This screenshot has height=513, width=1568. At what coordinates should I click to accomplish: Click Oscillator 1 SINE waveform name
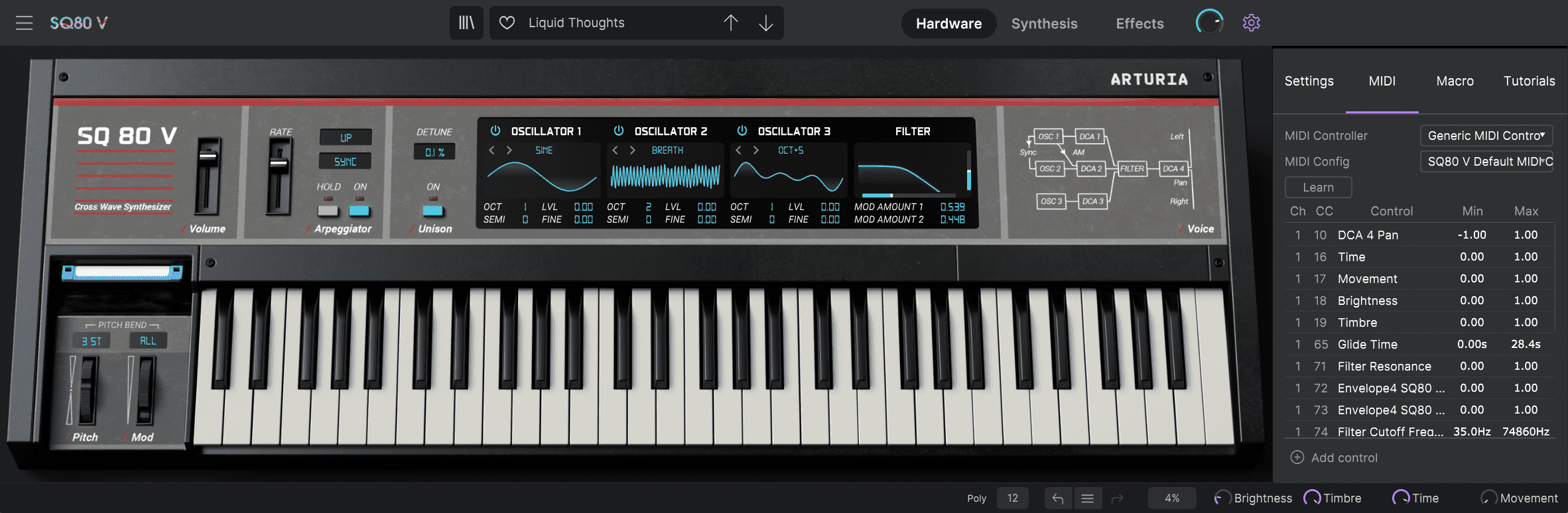click(x=544, y=150)
